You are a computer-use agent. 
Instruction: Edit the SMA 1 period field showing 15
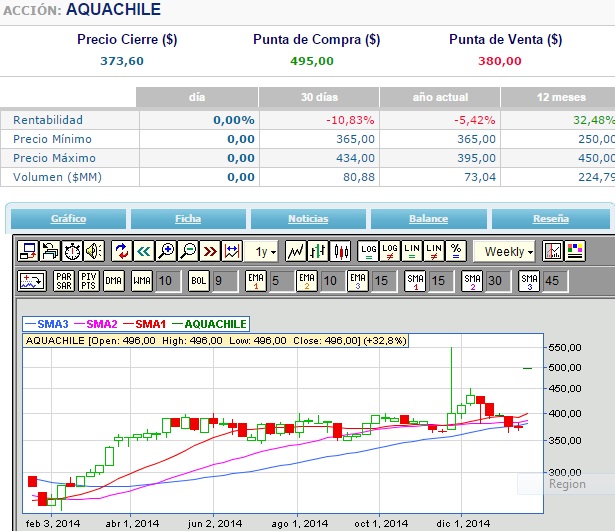point(441,281)
